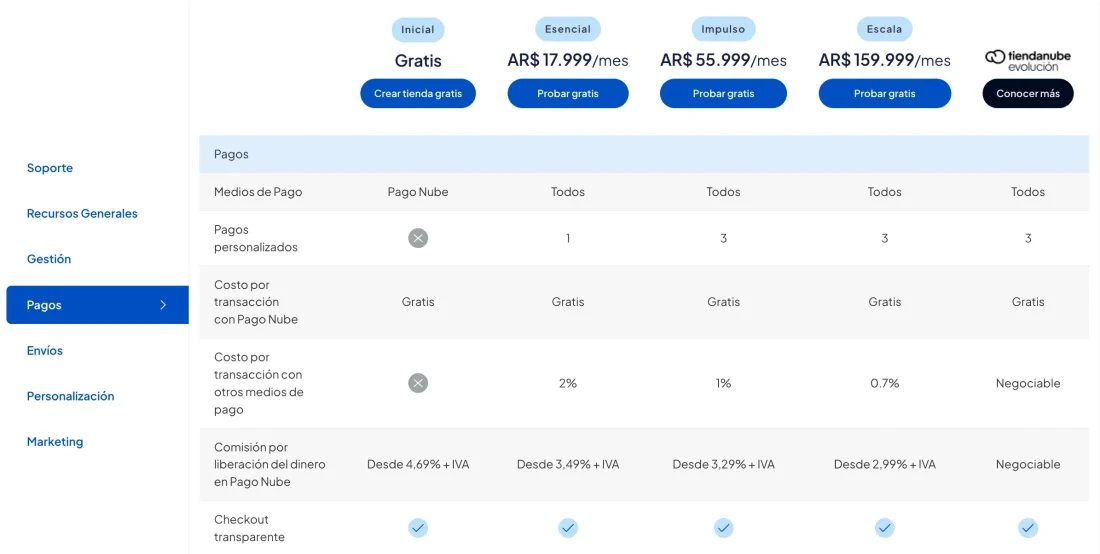
Task: Click Probar gratis under Esencial plan
Action: pyautogui.click(x=568, y=94)
